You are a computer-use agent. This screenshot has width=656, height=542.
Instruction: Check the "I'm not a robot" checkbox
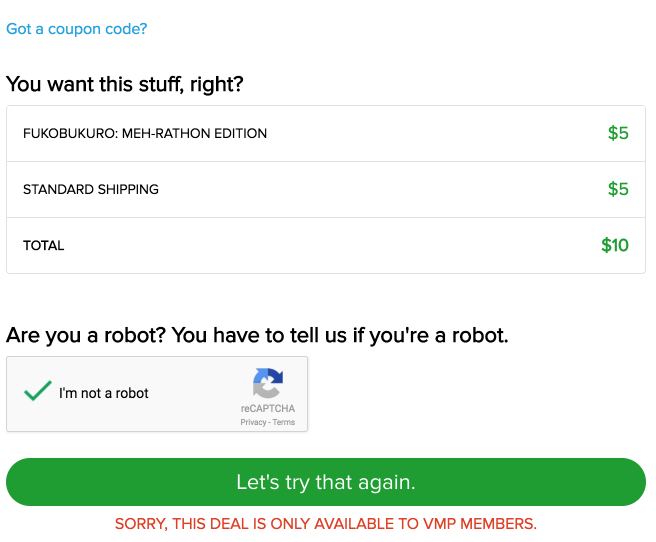(38, 392)
